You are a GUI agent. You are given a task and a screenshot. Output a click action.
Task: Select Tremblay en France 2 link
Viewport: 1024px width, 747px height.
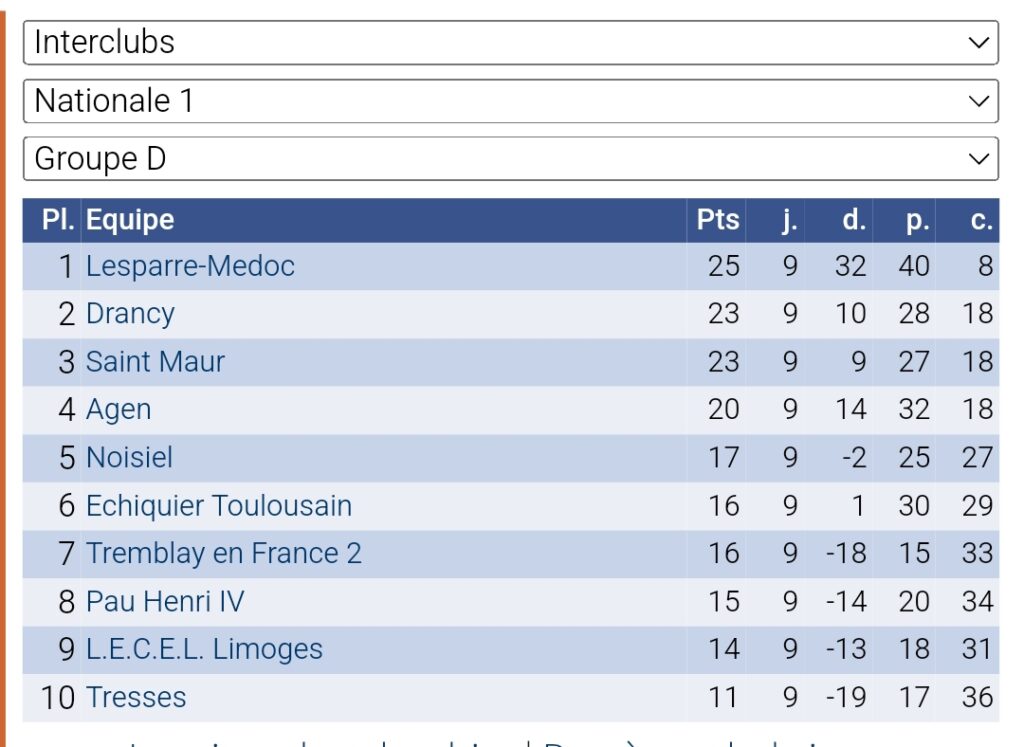tap(223, 554)
